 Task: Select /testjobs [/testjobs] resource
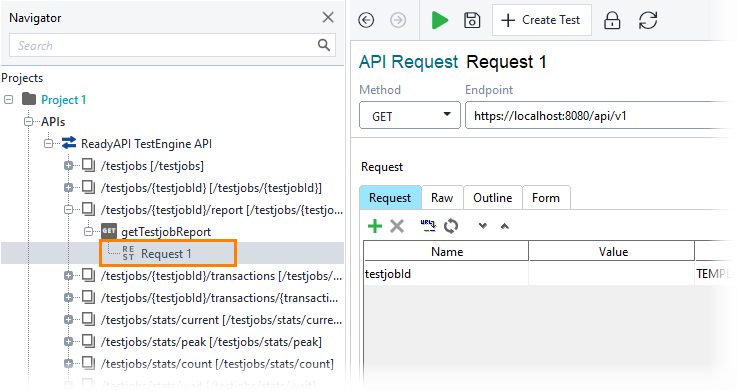(x=152, y=166)
